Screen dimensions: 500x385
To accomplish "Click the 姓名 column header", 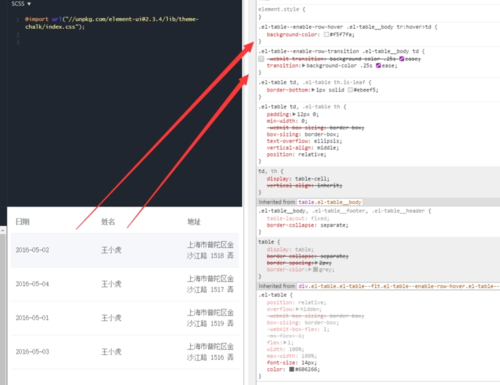I will point(108,222).
